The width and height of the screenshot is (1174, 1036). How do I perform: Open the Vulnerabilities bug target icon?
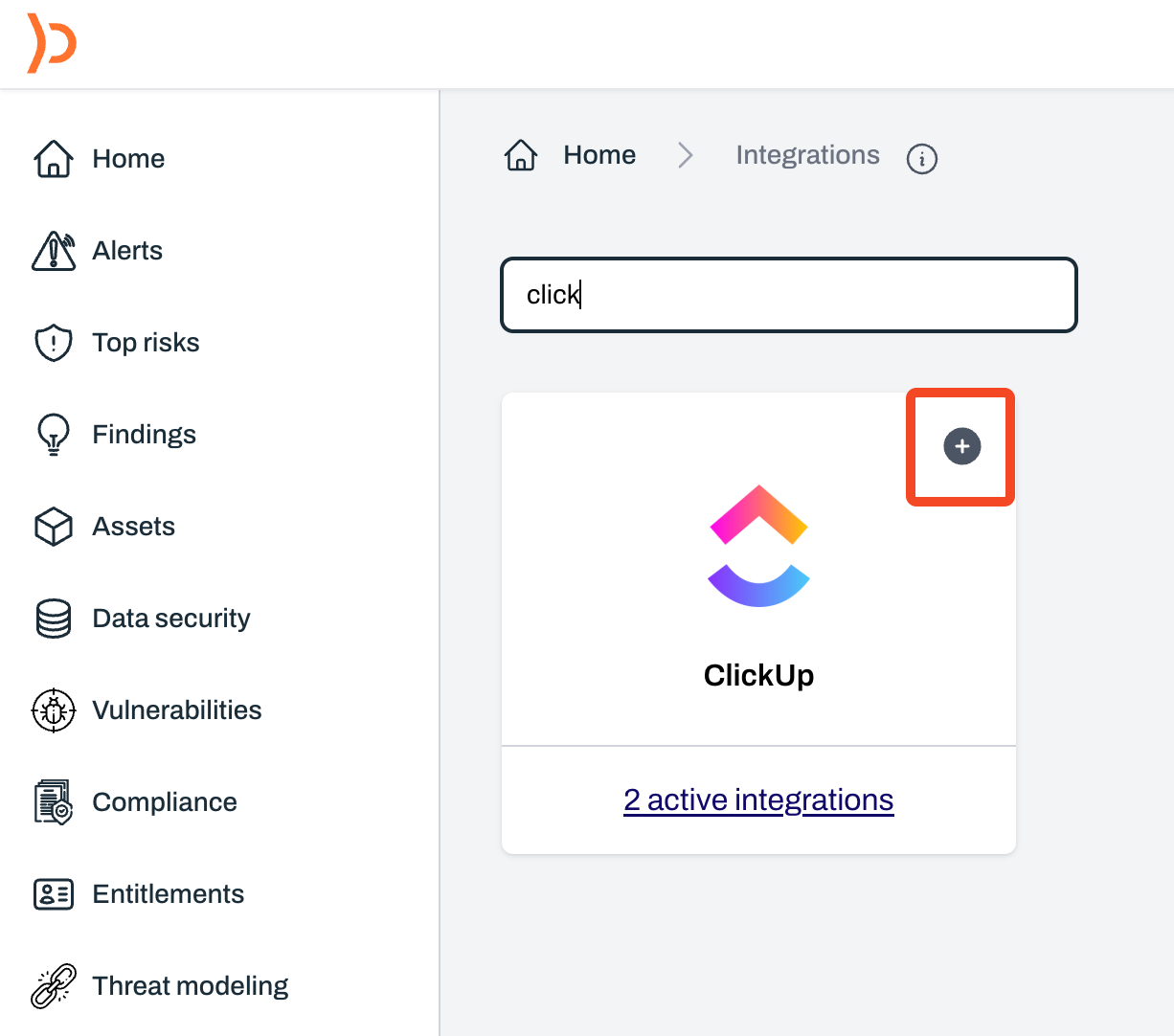pyautogui.click(x=54, y=710)
